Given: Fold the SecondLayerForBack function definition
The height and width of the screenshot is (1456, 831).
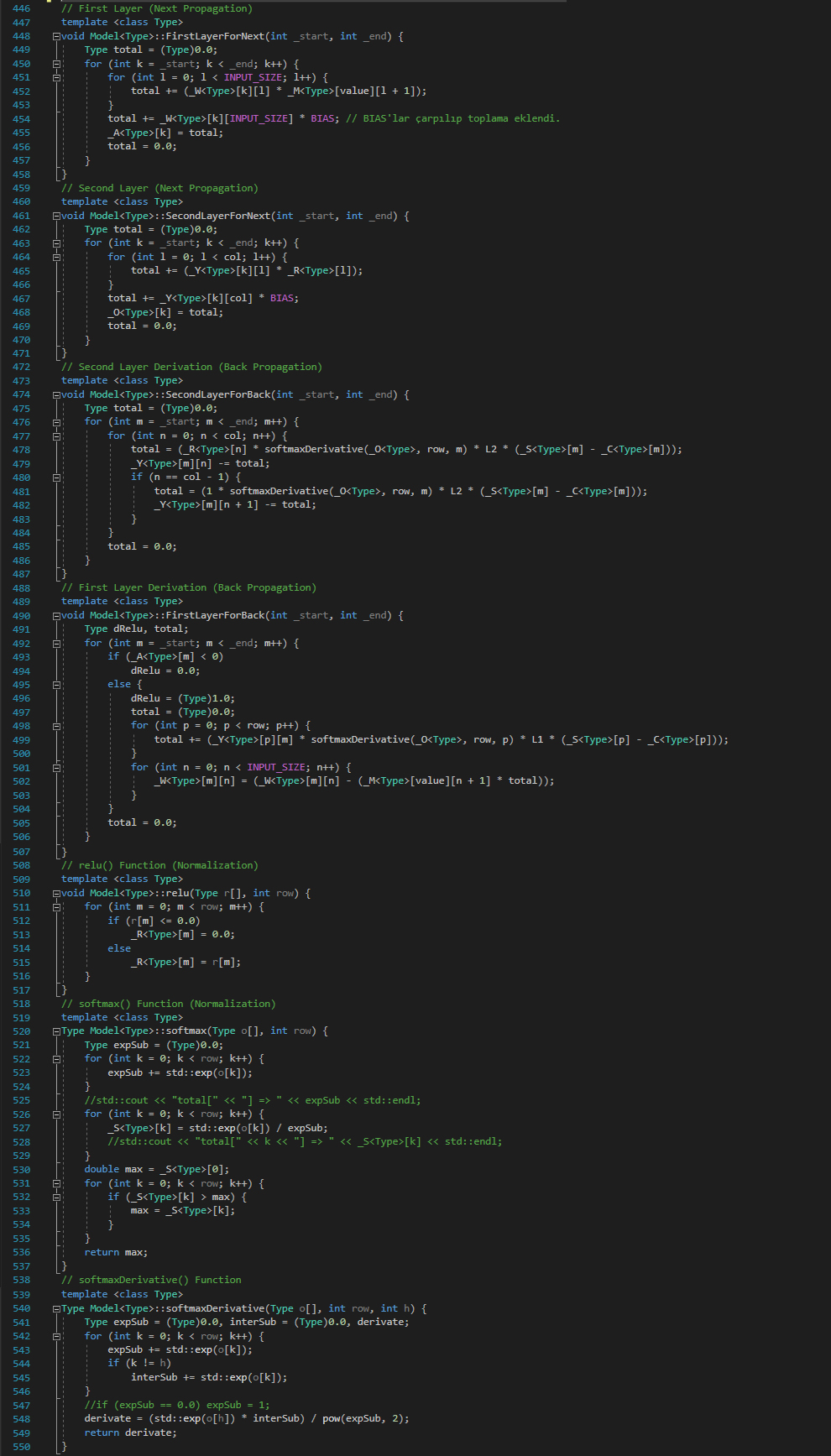Looking at the screenshot, I should tap(56, 394).
